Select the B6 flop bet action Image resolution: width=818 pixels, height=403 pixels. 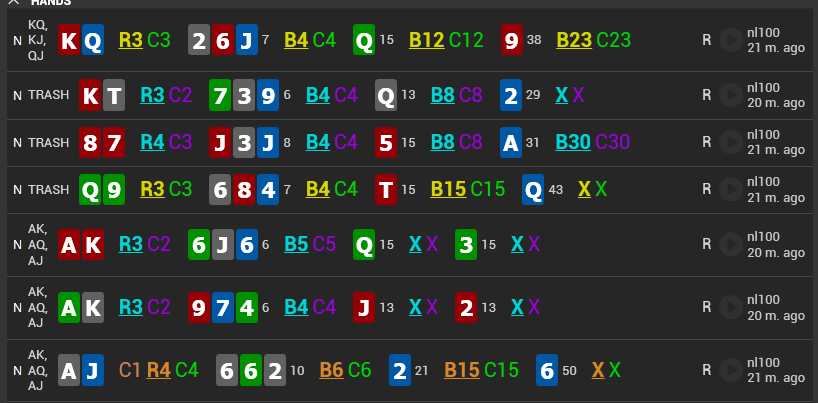pyautogui.click(x=331, y=370)
